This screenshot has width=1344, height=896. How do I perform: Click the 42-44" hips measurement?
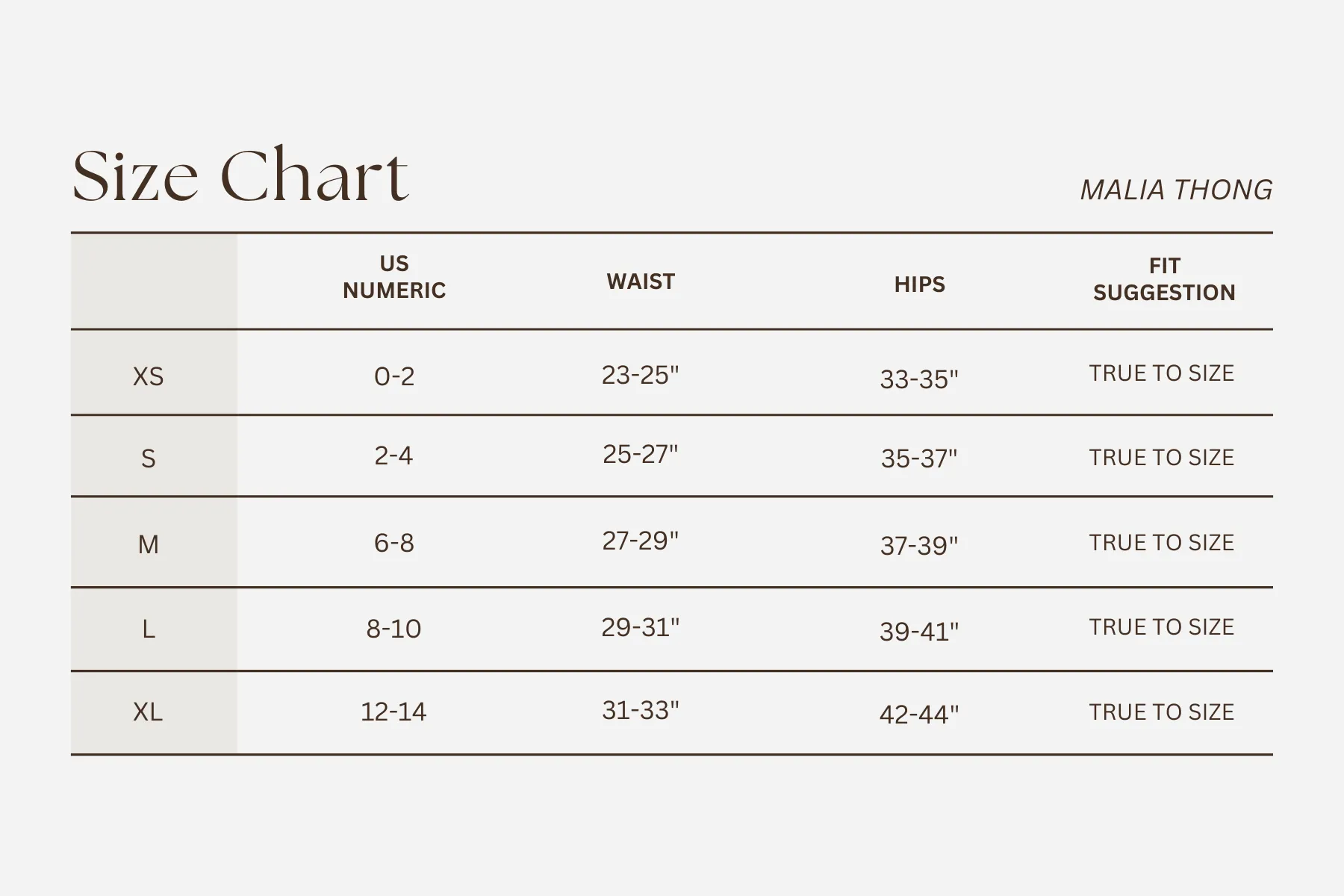(x=919, y=714)
